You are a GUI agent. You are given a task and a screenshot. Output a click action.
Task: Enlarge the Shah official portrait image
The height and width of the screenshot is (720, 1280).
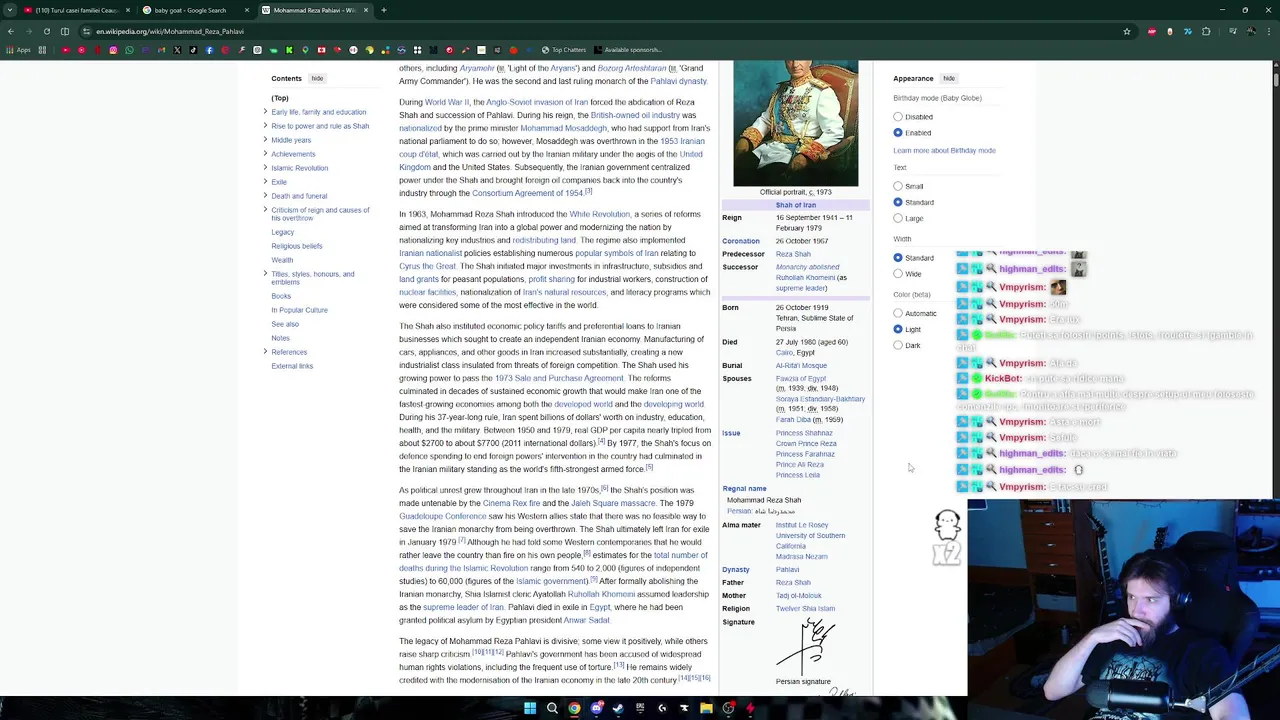coord(795,123)
